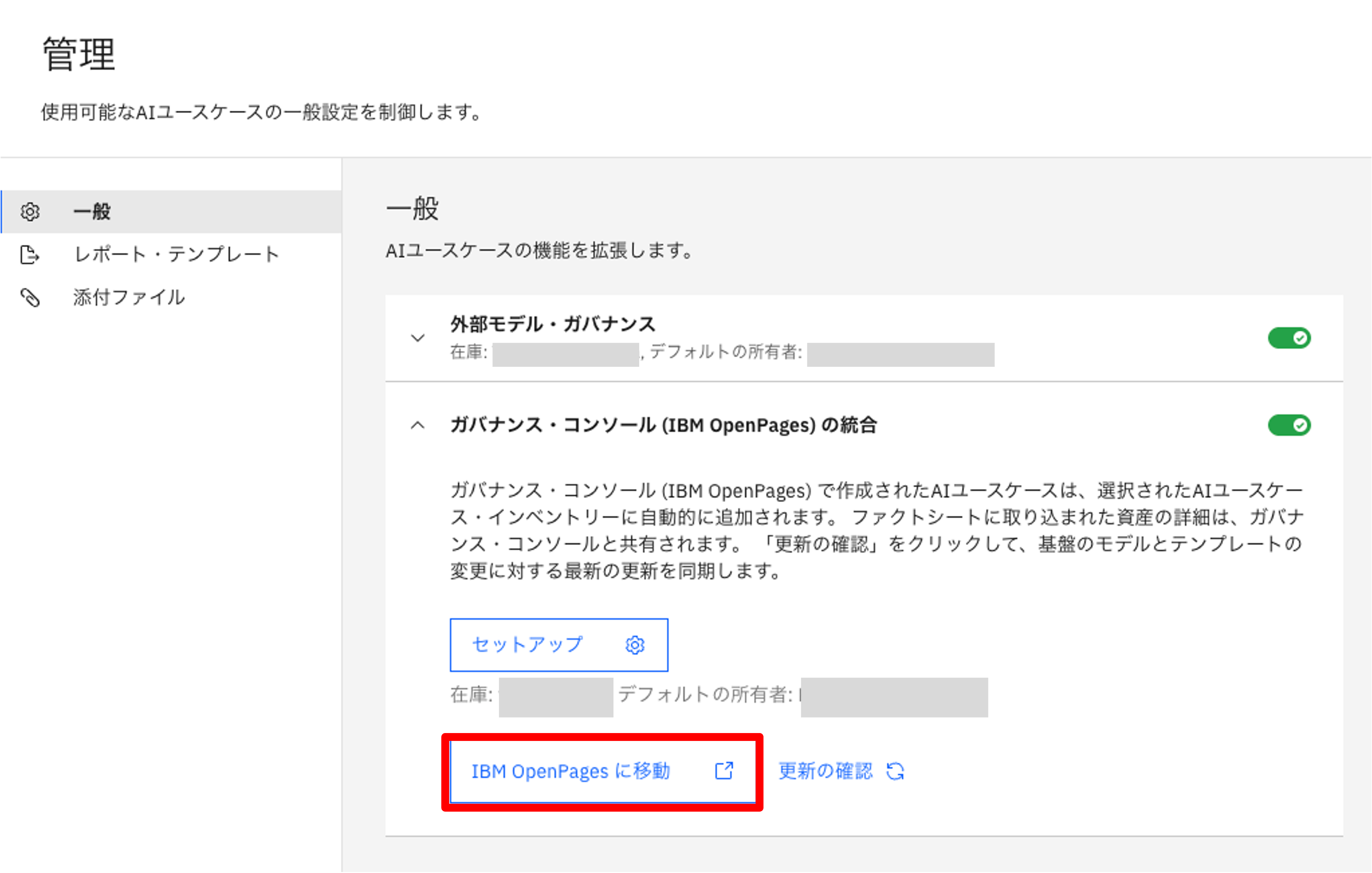Click the refresh icon next to 更新の確認
1372x873 pixels.
895,772
